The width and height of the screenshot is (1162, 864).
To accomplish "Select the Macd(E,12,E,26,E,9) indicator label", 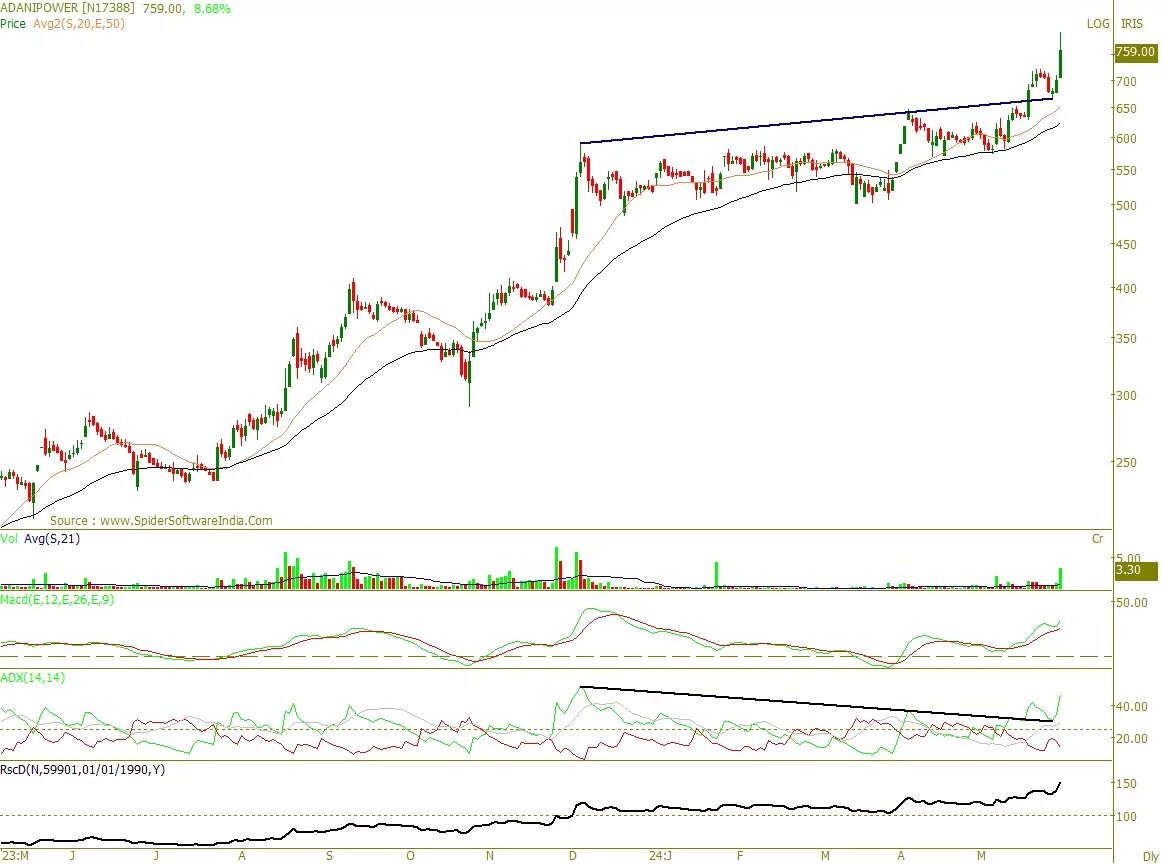I will [57, 599].
